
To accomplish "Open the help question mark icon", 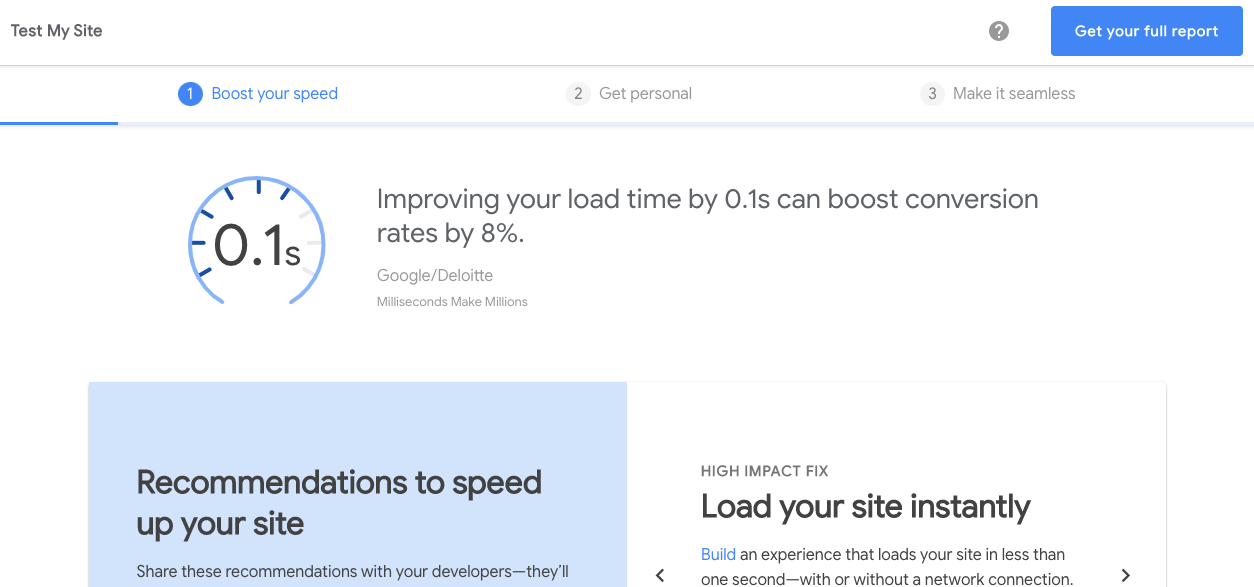I will (x=998, y=31).
